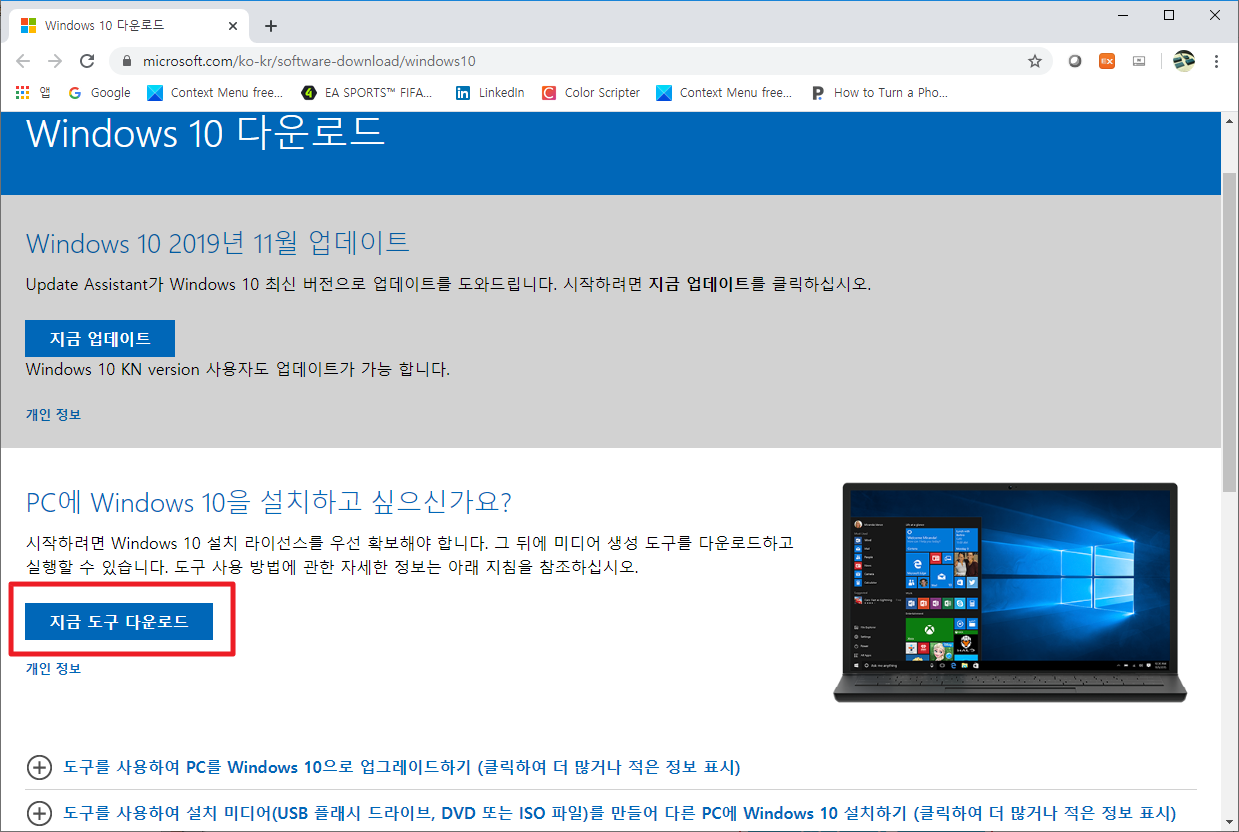Open a new browser tab
Image resolution: width=1239 pixels, height=832 pixels.
[271, 26]
